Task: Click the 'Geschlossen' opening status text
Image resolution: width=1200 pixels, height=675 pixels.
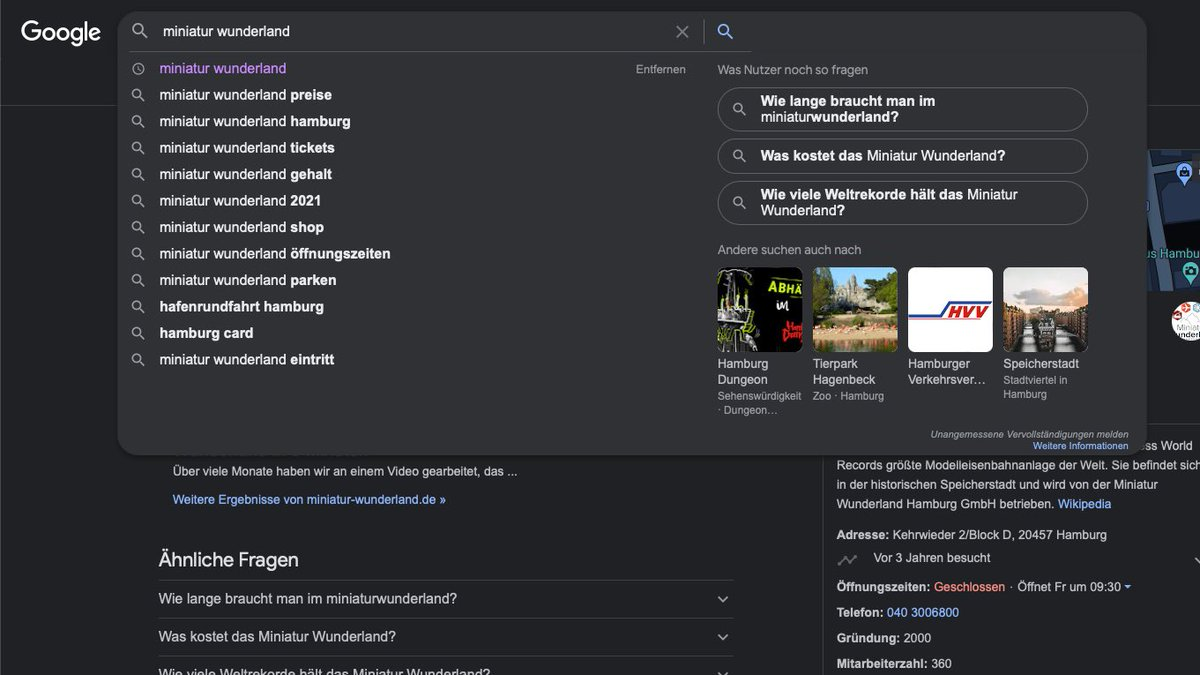Action: point(969,587)
